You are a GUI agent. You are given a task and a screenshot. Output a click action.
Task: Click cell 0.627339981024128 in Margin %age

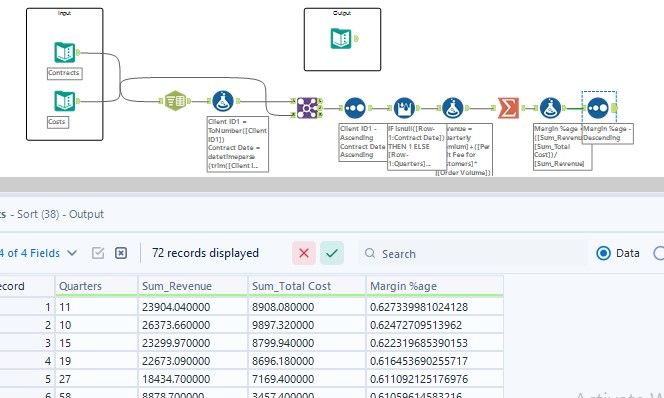435,307
